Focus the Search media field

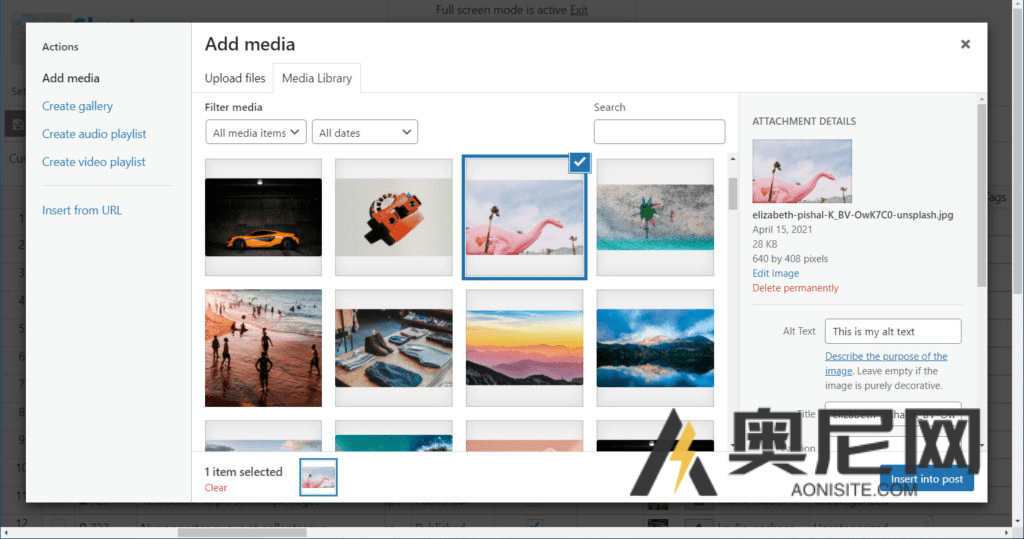(x=659, y=131)
